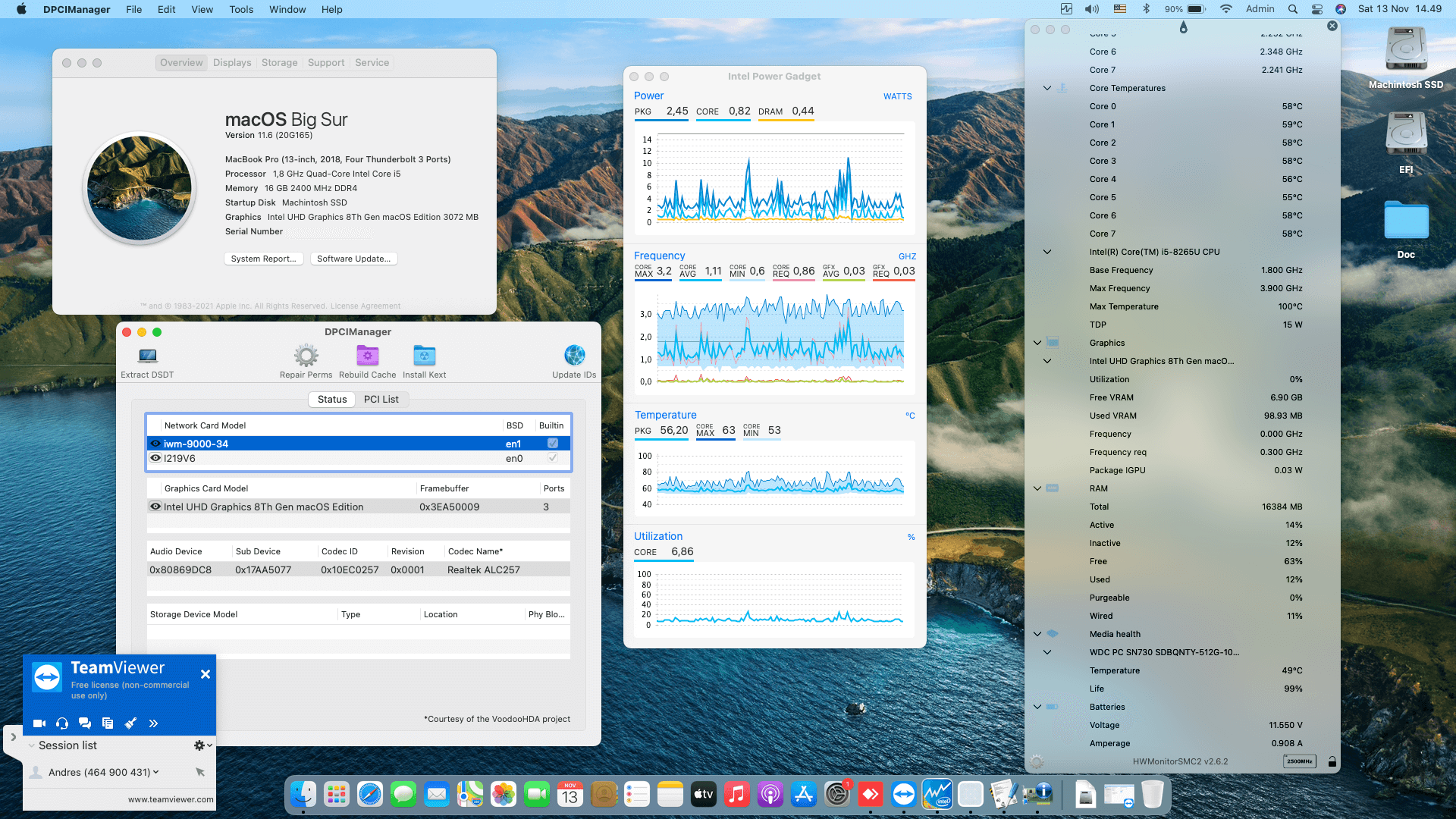Open TeamViewer from the Dock
Screen dimensions: 1456x819
(904, 794)
